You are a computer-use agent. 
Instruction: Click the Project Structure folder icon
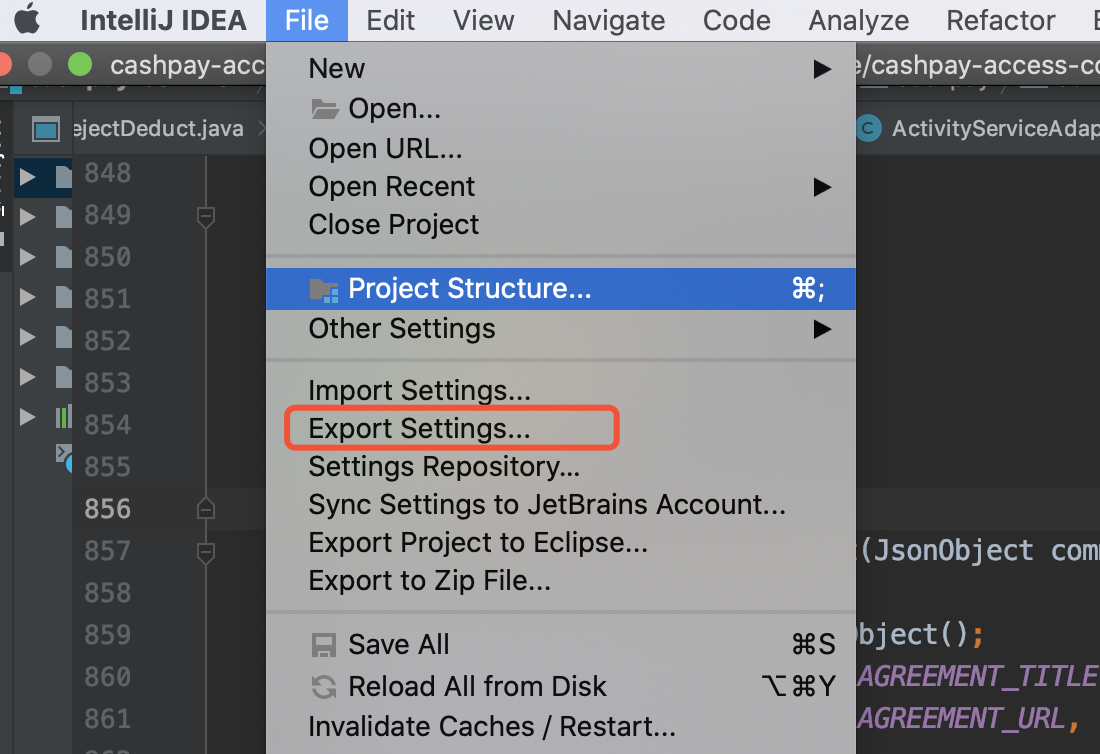click(x=324, y=290)
